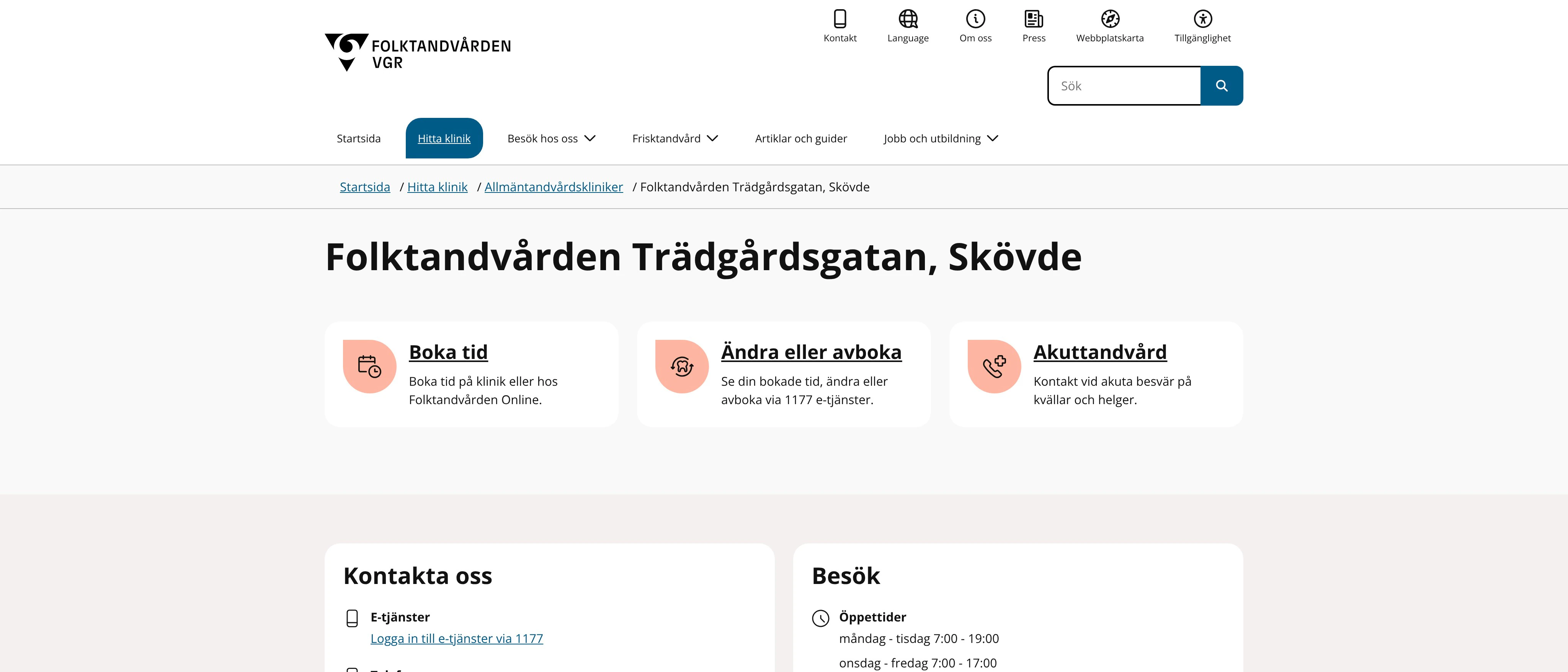Click 'Se din bokade tid' description text
This screenshot has height=672, width=1568.
point(804,391)
